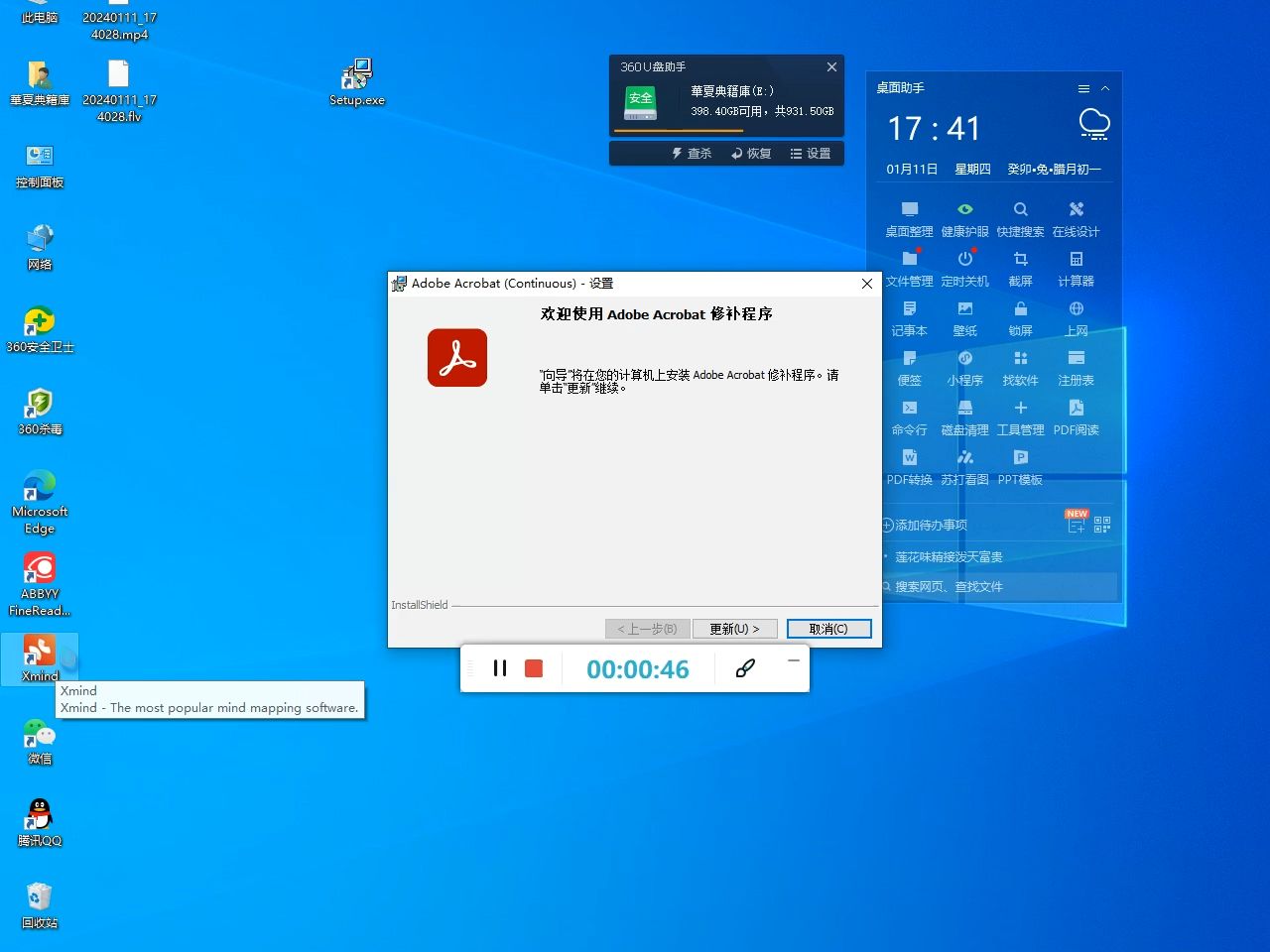Select the 20240111_174028.mp4 desktop file

tap(119, 21)
